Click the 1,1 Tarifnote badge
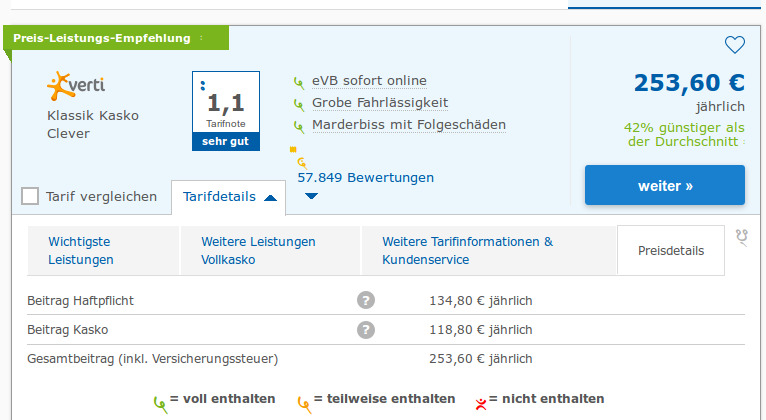Screen dimensions: 766x420 click(225, 110)
